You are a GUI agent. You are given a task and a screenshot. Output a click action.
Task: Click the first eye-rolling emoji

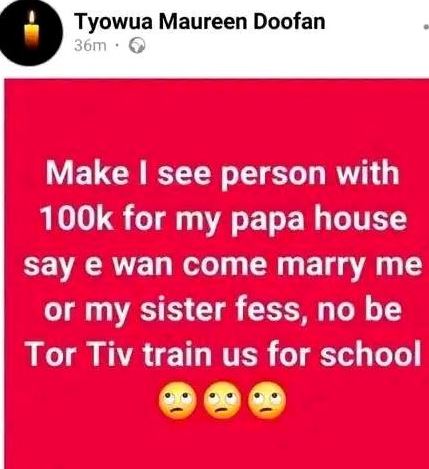point(178,400)
